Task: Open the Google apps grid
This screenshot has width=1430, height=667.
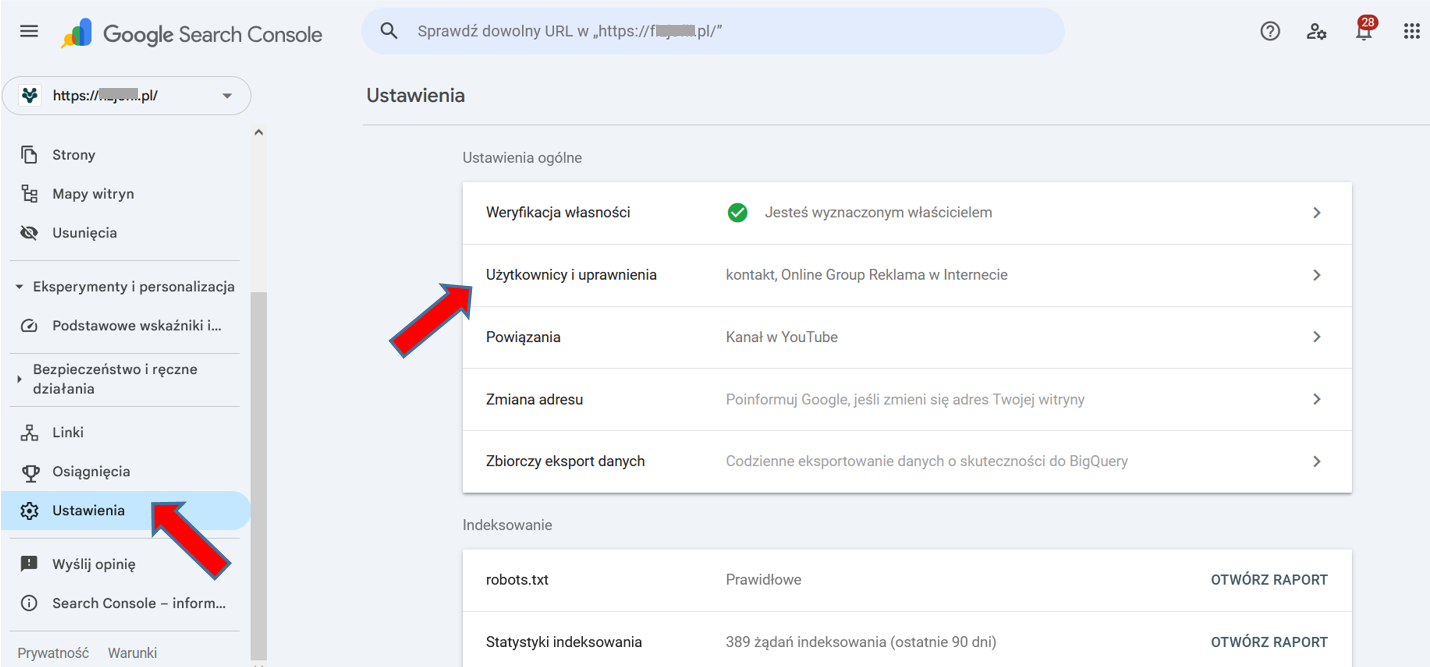Action: [1411, 31]
